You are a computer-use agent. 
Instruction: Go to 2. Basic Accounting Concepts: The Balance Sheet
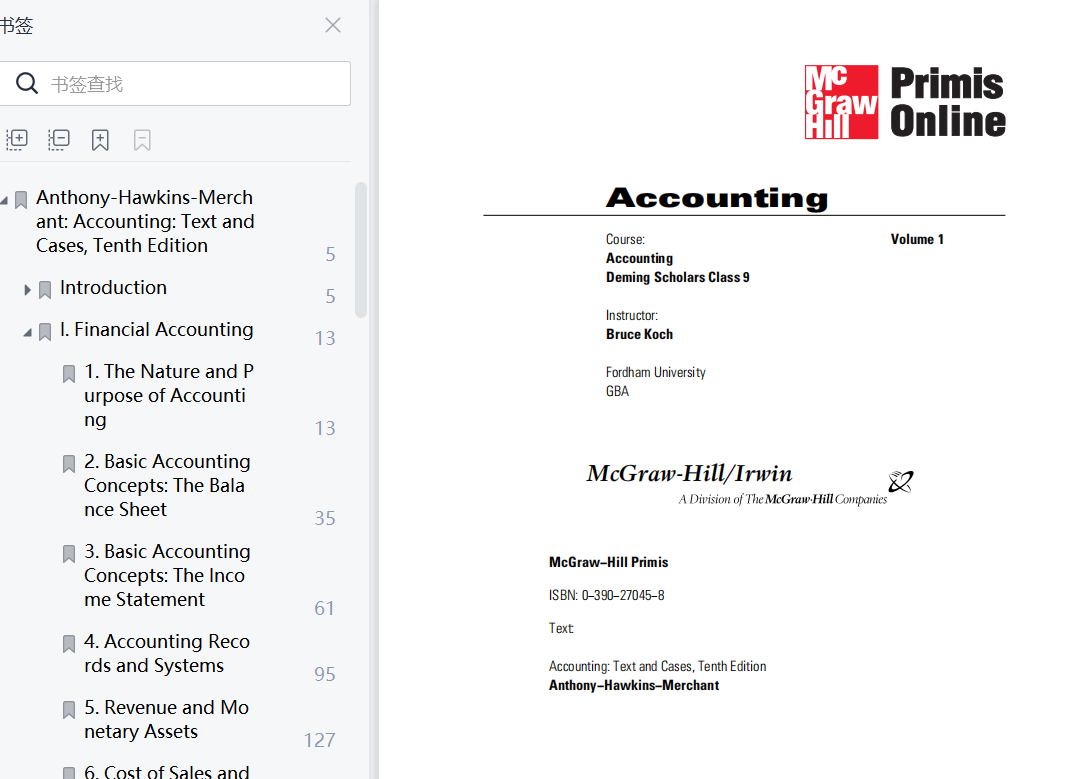[167, 485]
